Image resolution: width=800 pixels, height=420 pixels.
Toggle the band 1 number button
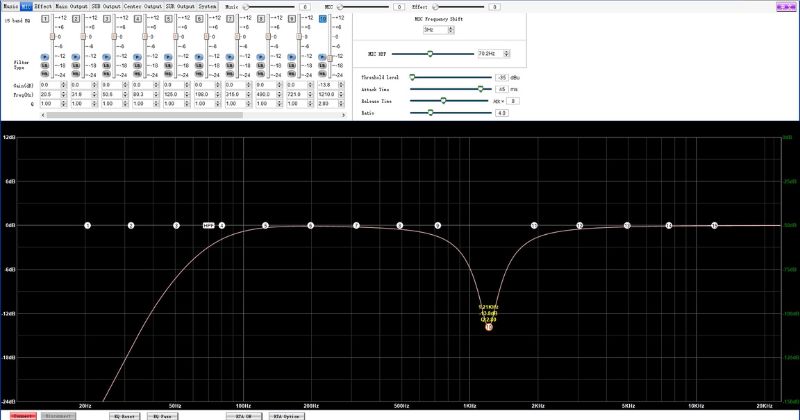point(46,20)
